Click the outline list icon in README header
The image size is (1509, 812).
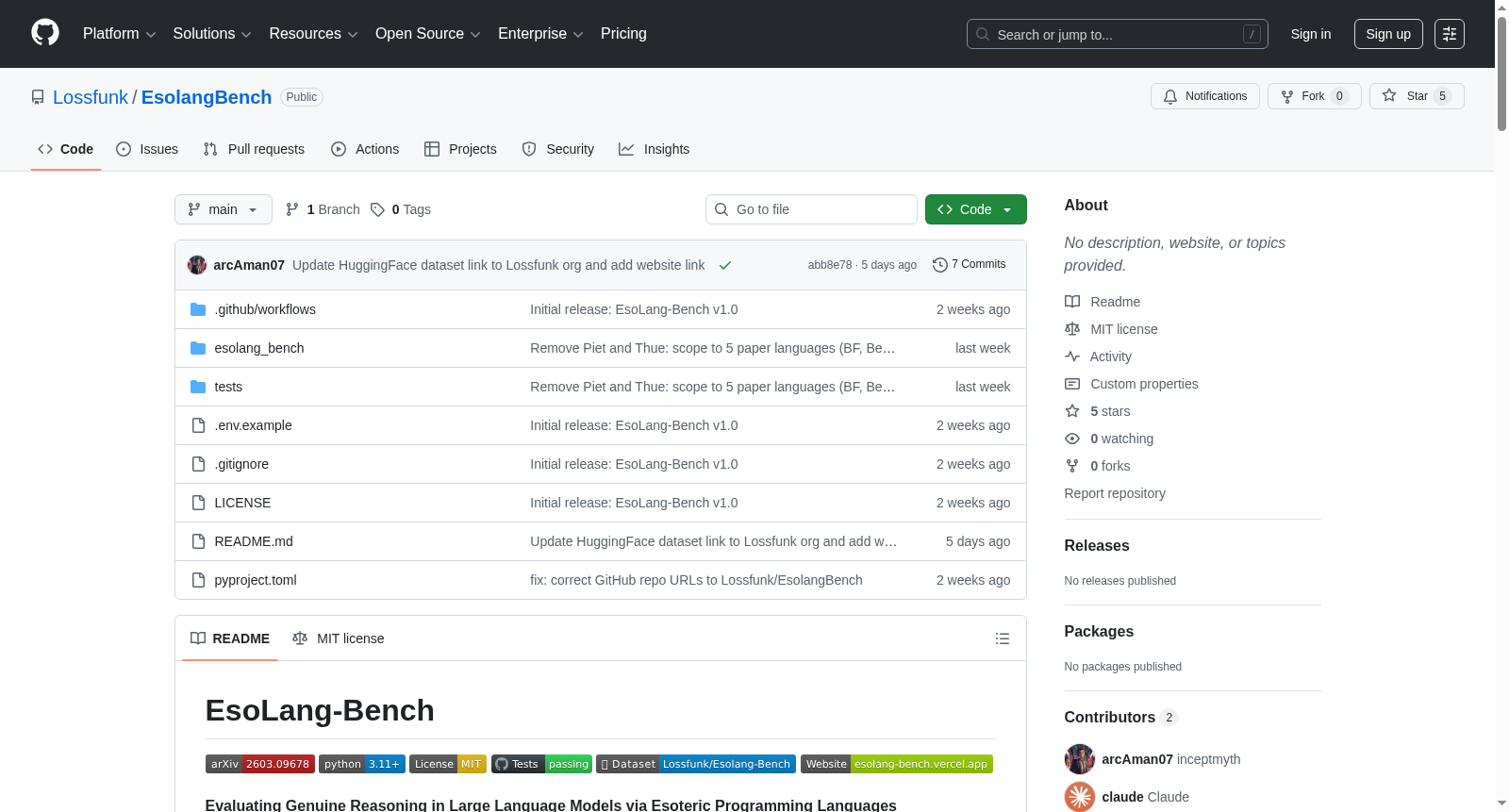coord(1003,638)
